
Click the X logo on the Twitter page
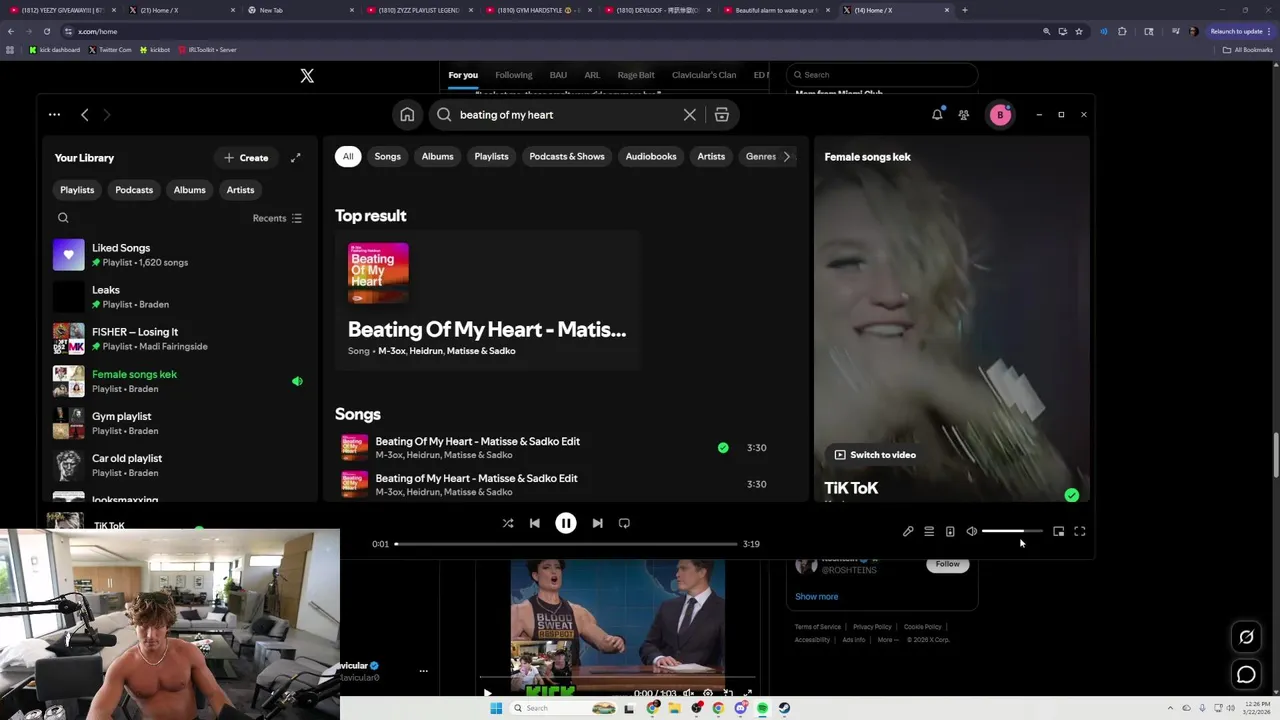(x=307, y=75)
